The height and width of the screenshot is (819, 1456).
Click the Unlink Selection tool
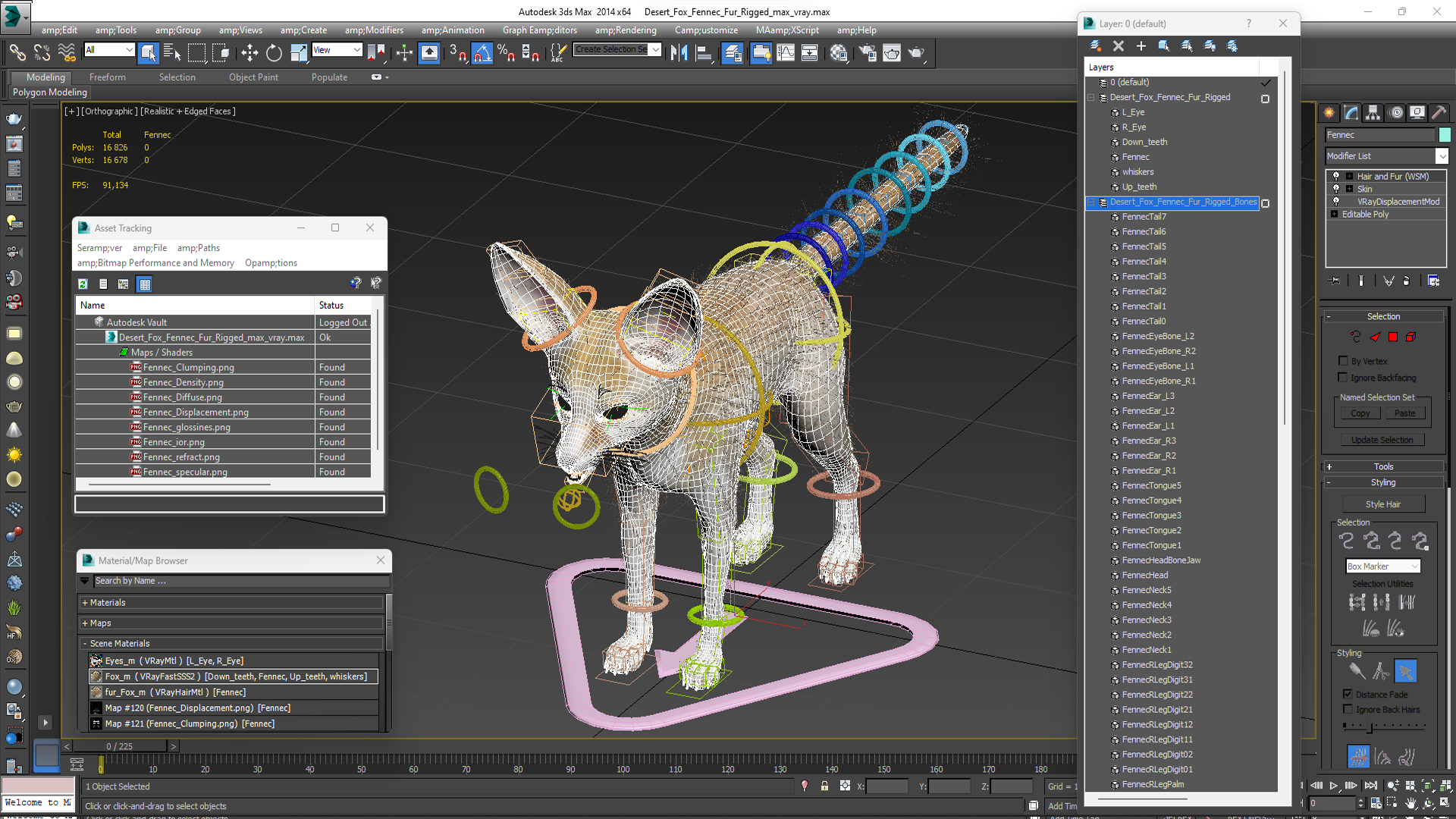pyautogui.click(x=42, y=52)
